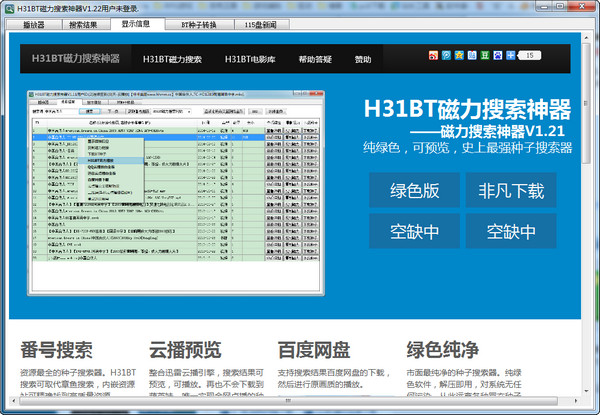This screenshot has width=600, height=415.
Task: Click the Renren share icon
Action: (x=472, y=55)
